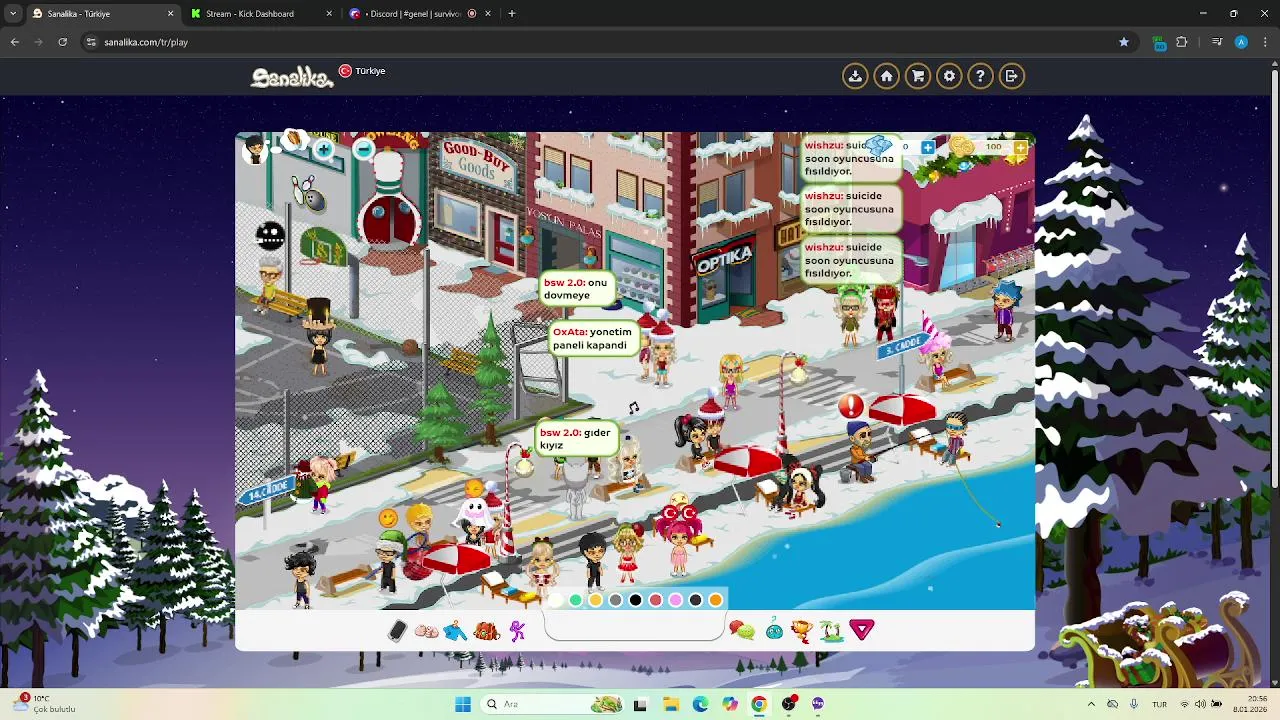Screen dimensions: 1280x720
Task: Select the red chat color swatch
Action: click(656, 600)
